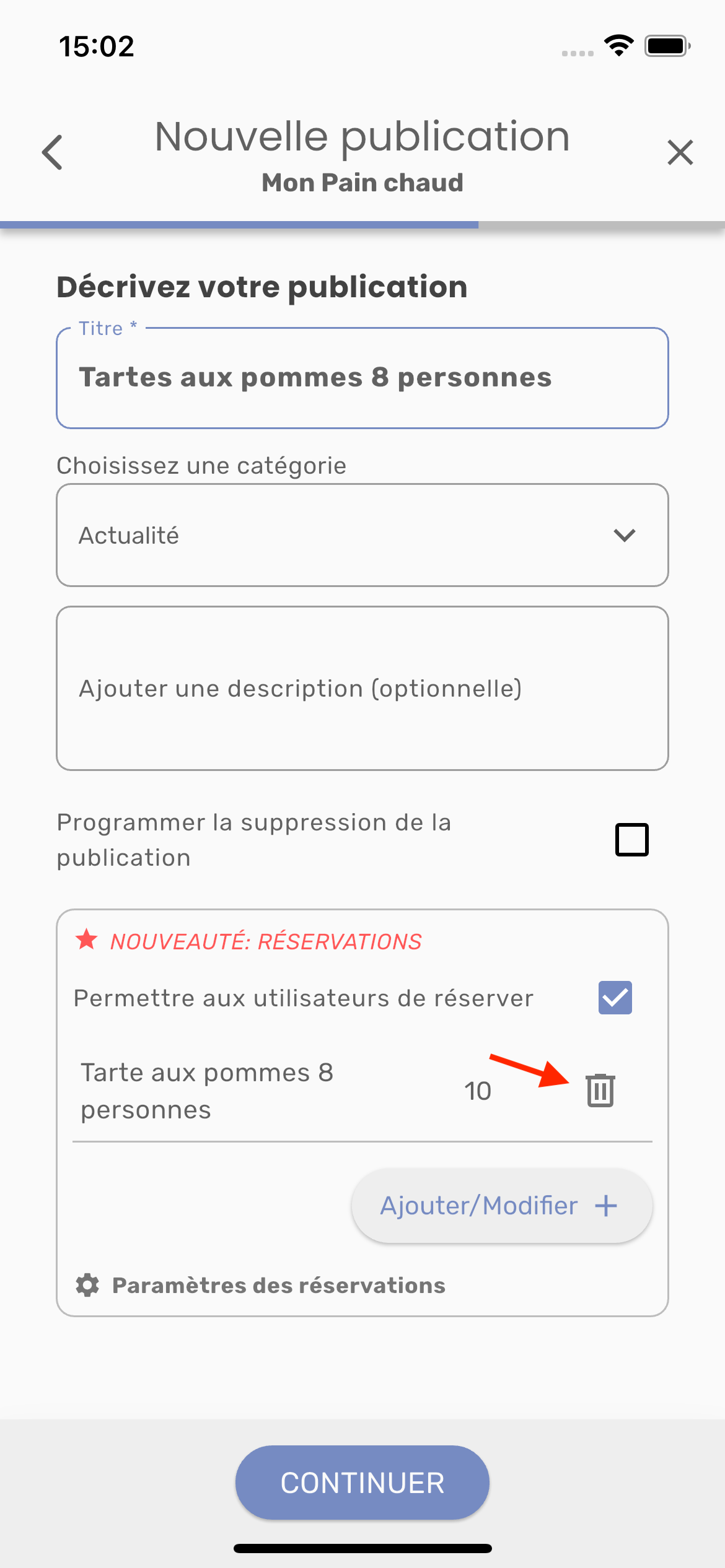Screen dimensions: 725x1568
Task: Select the quantity 10 of the reservation item
Action: 478,1091
